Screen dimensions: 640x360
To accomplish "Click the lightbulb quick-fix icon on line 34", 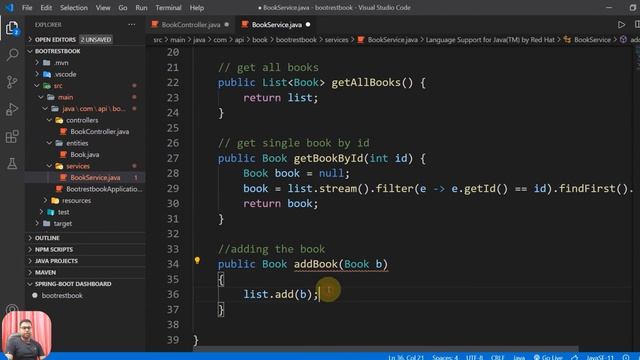I will point(197,260).
